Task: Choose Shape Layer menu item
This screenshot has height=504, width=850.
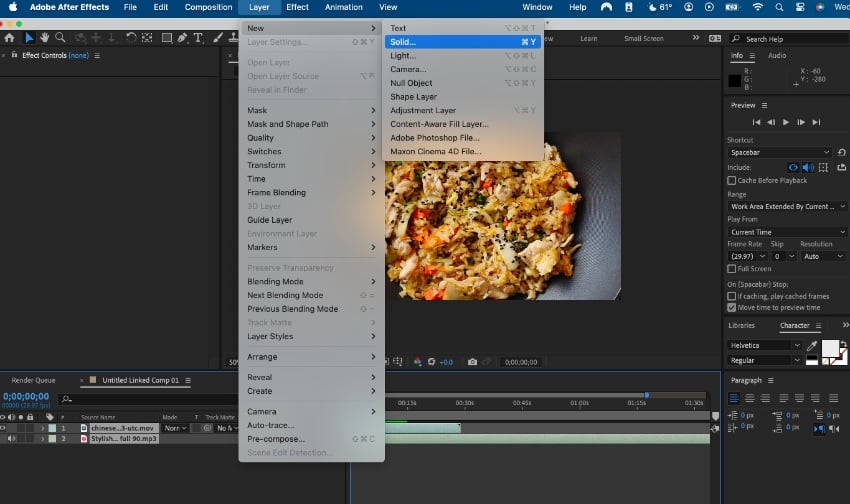Action: coord(462,96)
